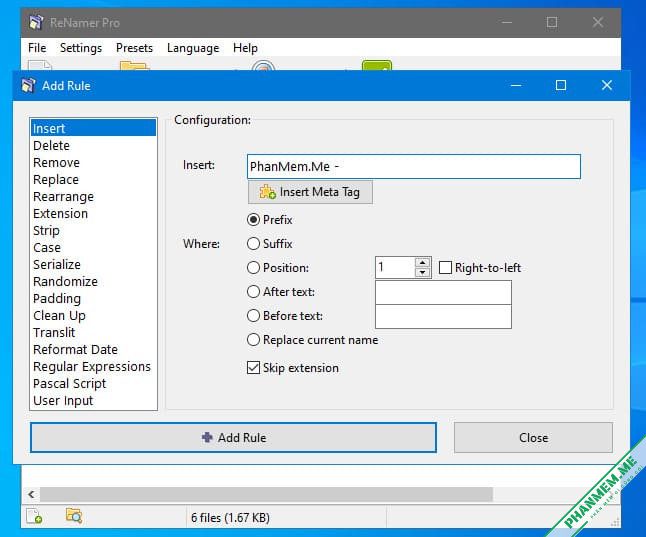The width and height of the screenshot is (646, 537).
Task: Increase Position value with up arrow
Action: pos(422,263)
